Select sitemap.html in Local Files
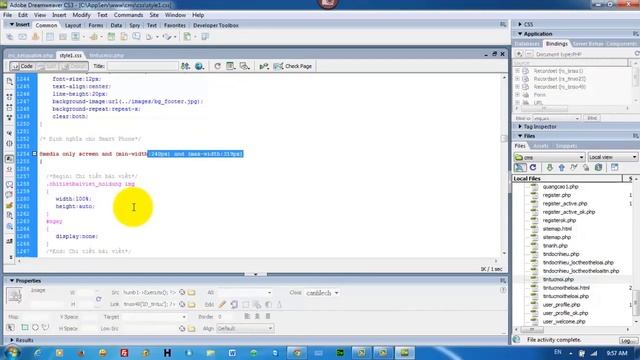 (x=557, y=229)
